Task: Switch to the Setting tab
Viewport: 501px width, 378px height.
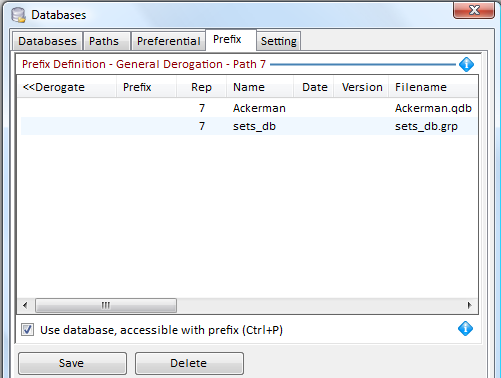Action: coord(279,41)
